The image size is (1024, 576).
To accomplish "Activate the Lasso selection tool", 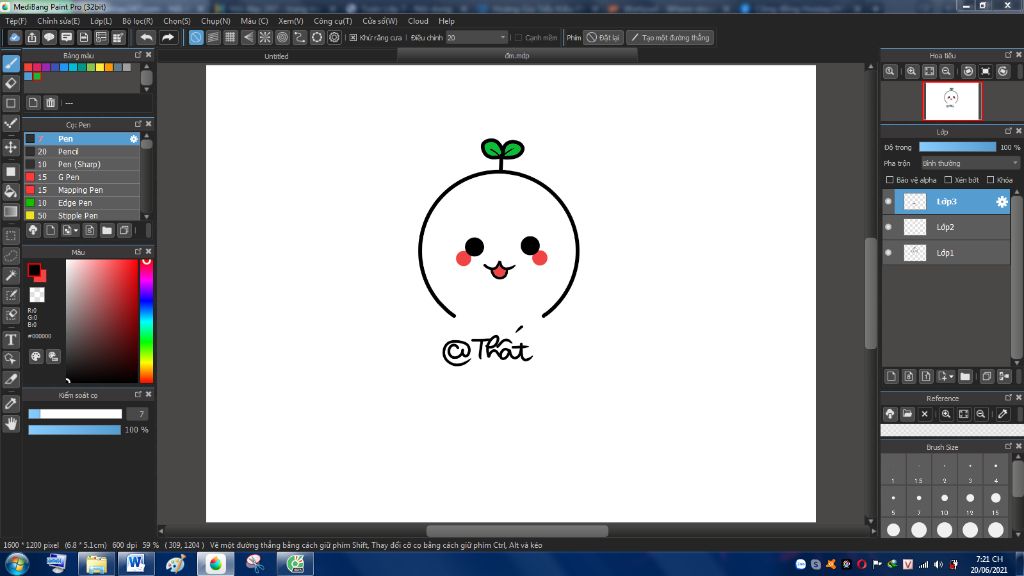I will [11, 255].
